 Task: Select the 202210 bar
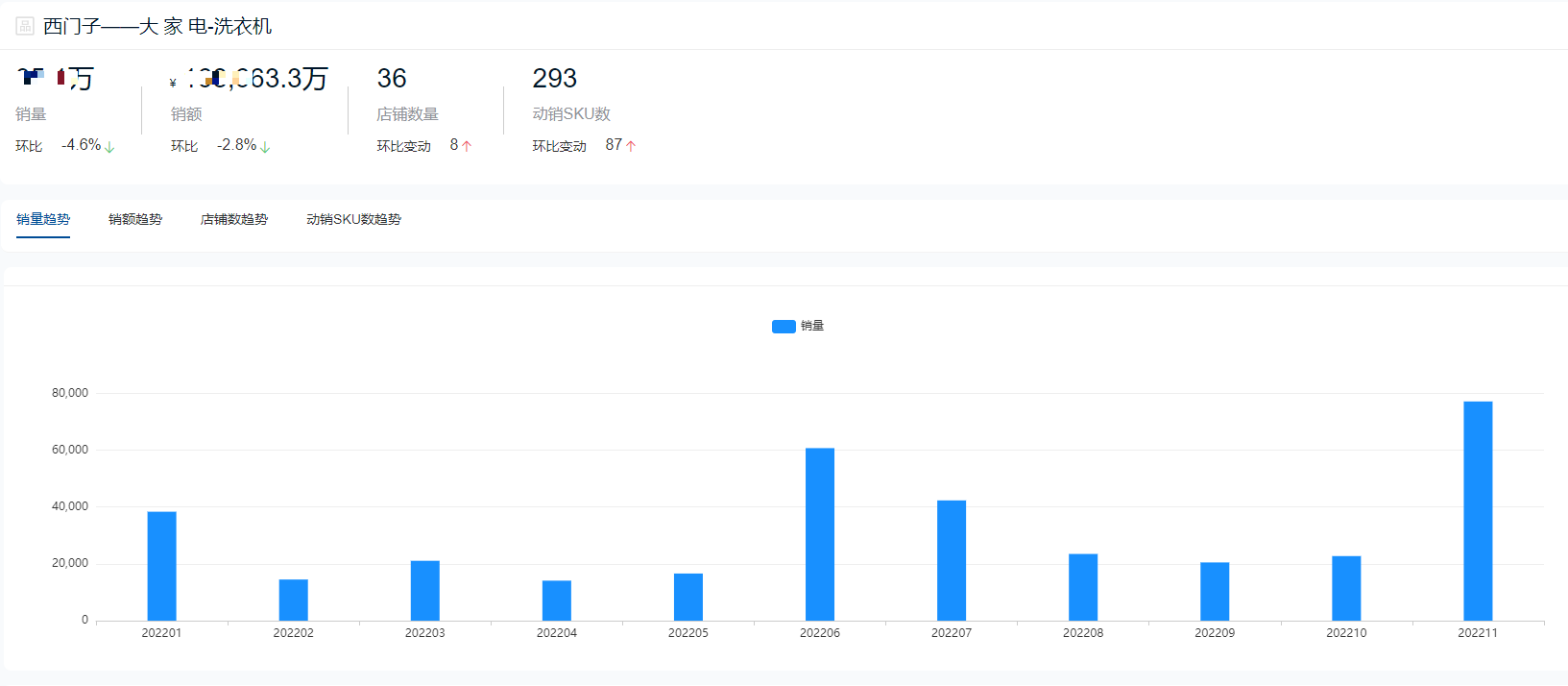tap(1345, 588)
